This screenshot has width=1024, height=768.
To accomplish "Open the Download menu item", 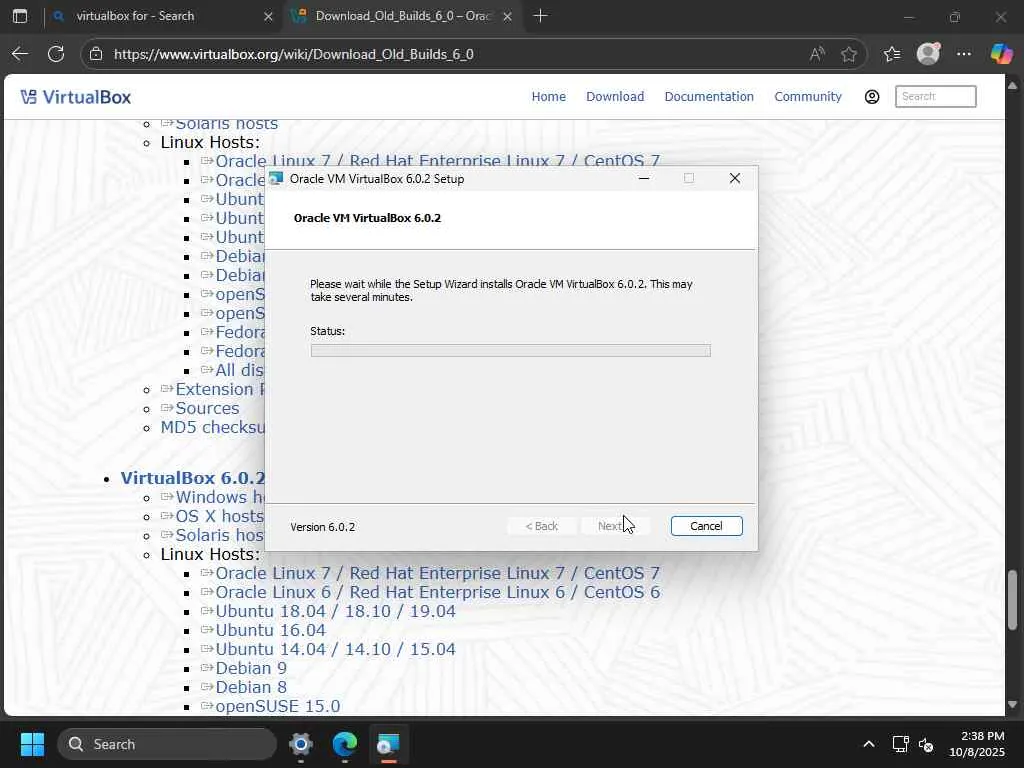I will click(x=615, y=97).
